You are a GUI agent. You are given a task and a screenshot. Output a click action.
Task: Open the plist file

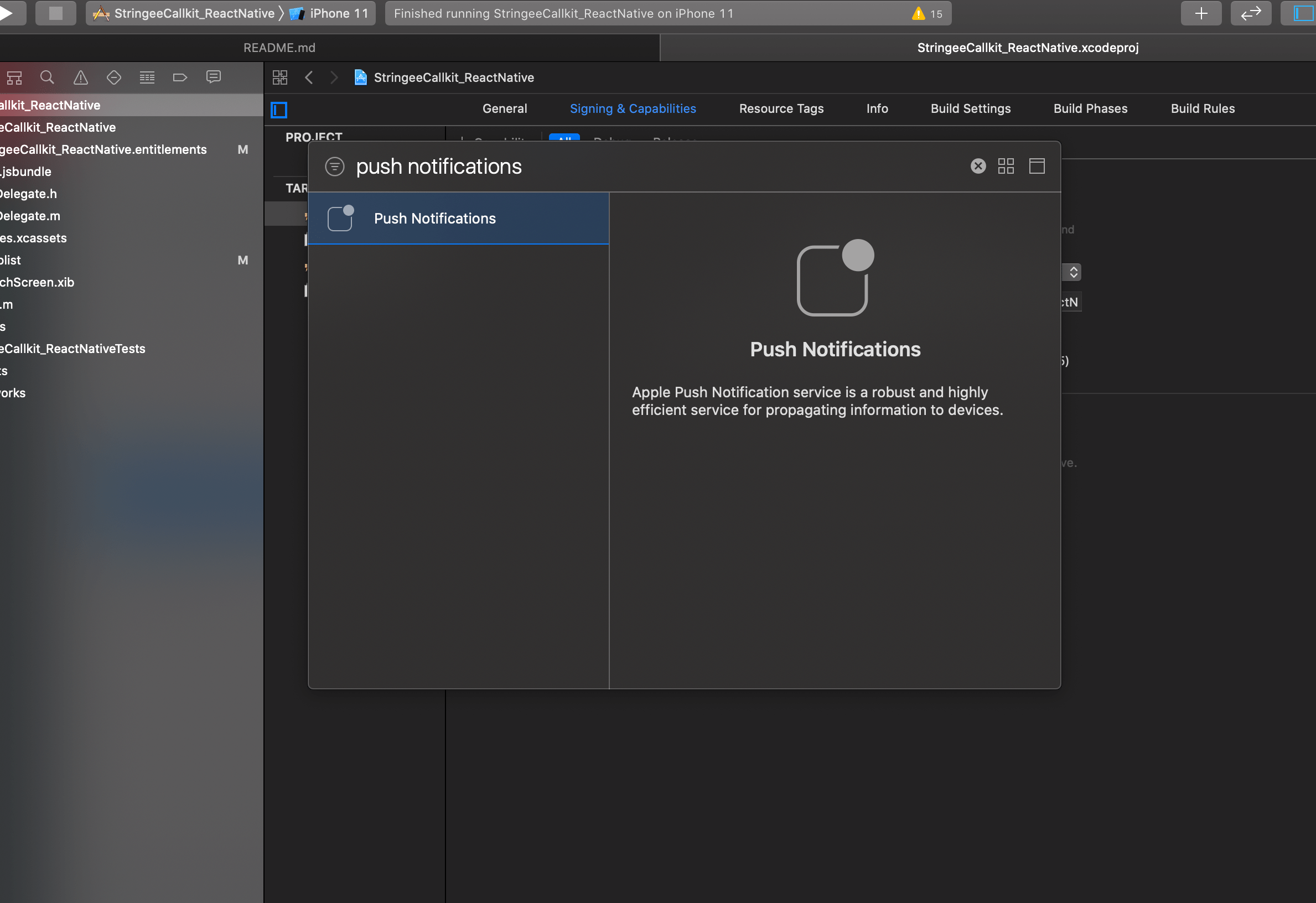131,260
